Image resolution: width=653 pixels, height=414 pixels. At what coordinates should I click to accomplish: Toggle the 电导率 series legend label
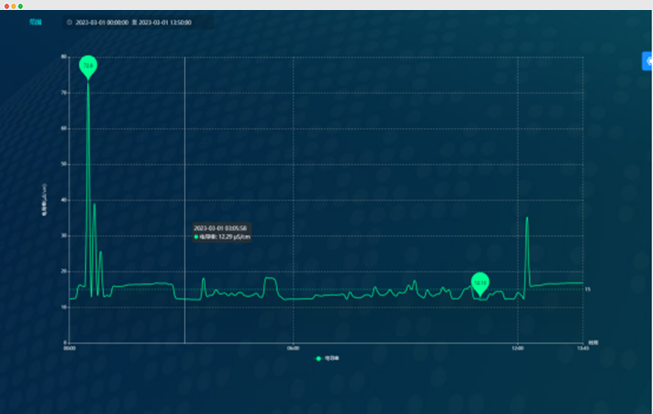coord(330,357)
